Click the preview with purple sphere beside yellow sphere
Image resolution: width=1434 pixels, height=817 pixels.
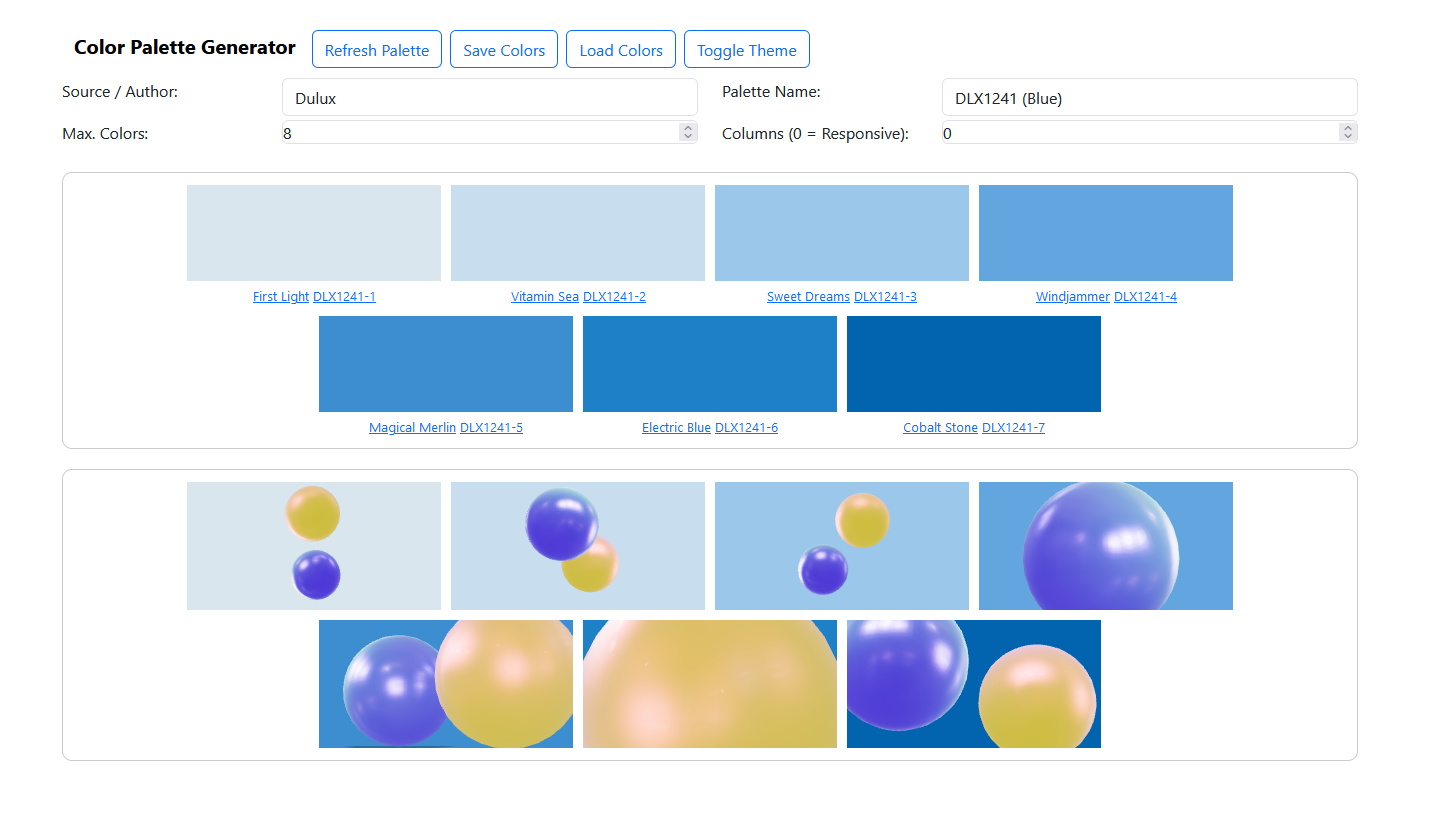[x=446, y=684]
